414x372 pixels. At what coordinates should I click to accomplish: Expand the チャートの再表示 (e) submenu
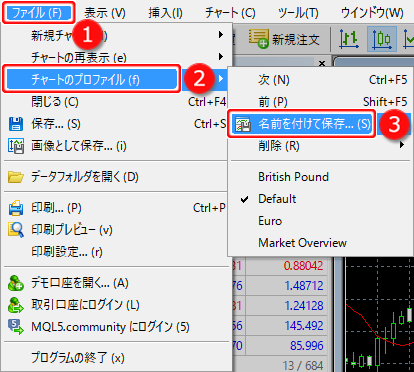[x=117, y=57]
